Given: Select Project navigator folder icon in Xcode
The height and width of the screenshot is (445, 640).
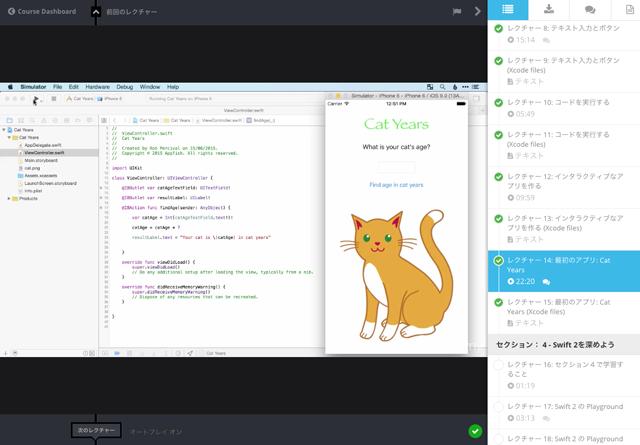Looking at the screenshot, I should (x=9, y=120).
